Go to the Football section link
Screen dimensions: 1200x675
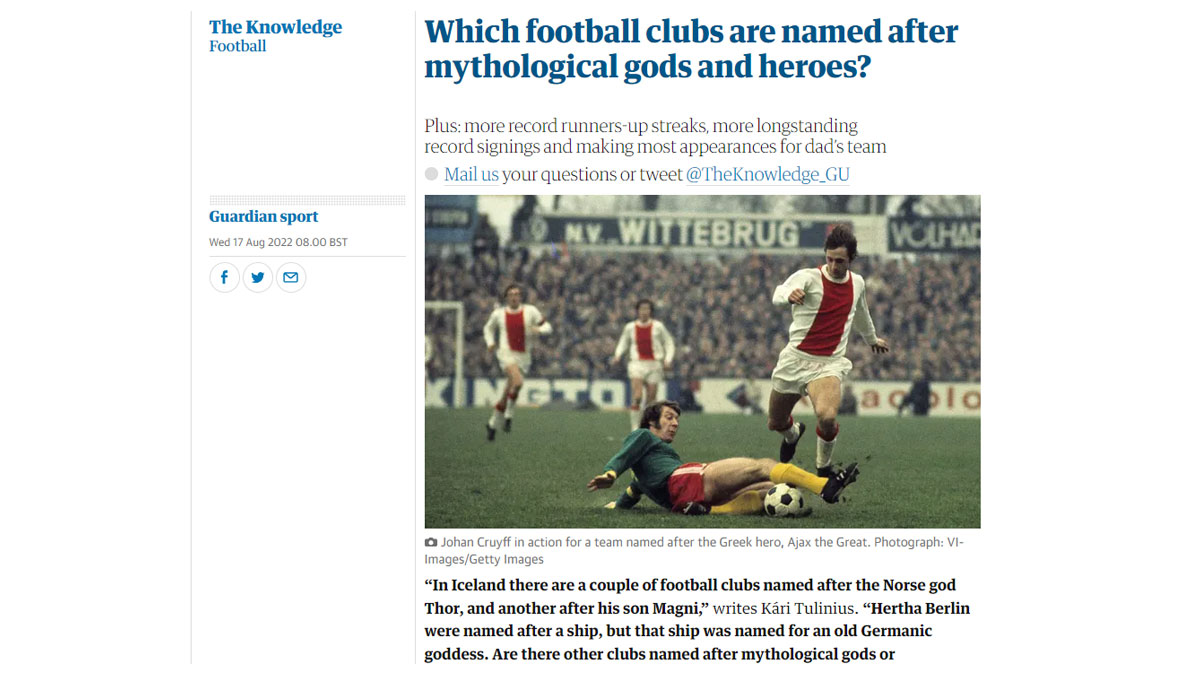[237, 46]
